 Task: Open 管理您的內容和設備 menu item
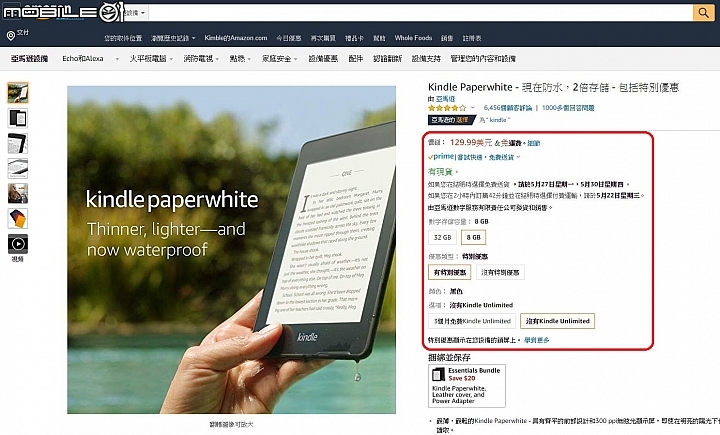(x=483, y=59)
